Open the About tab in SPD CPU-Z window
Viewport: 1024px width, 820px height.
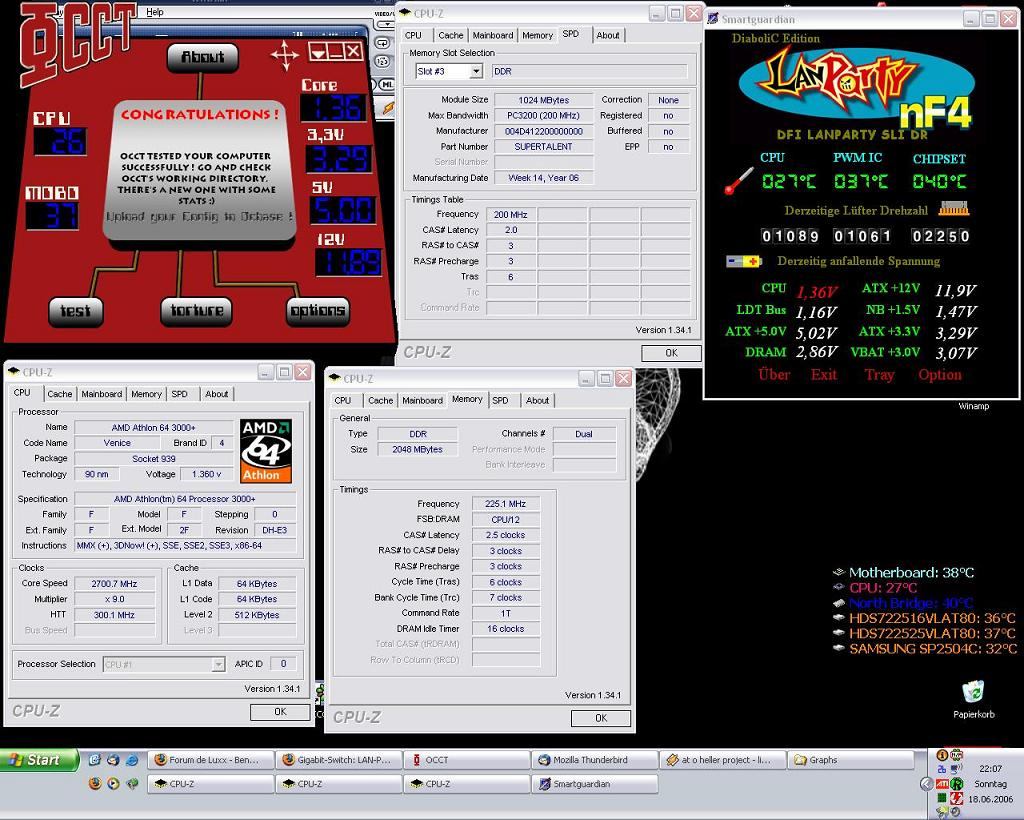click(x=608, y=35)
